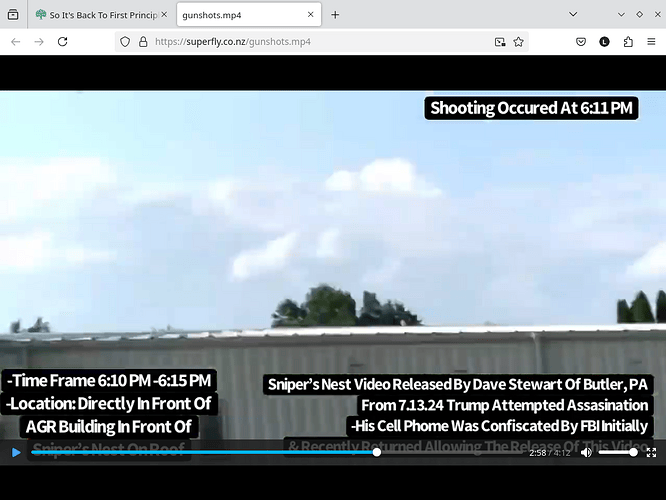Open Firefox View recent browsing
This screenshot has height=500, width=666.
click(x=13, y=15)
